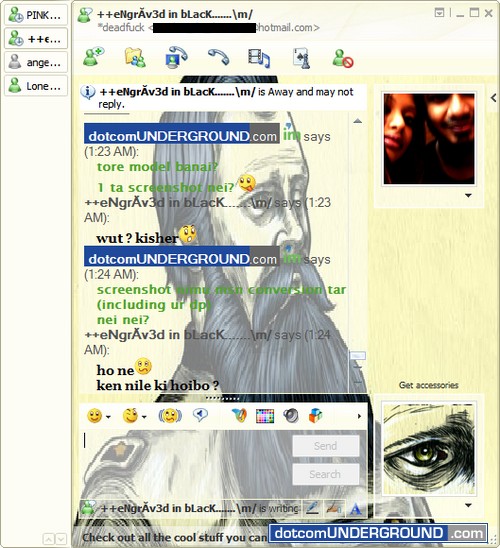Open your display picture options arrow
Screen dimensions: 500x548
pyautogui.click(x=468, y=505)
